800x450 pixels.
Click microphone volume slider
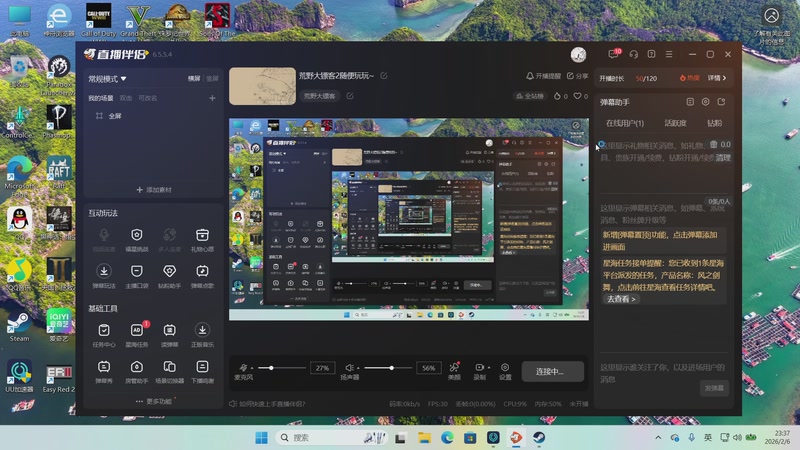coord(282,368)
